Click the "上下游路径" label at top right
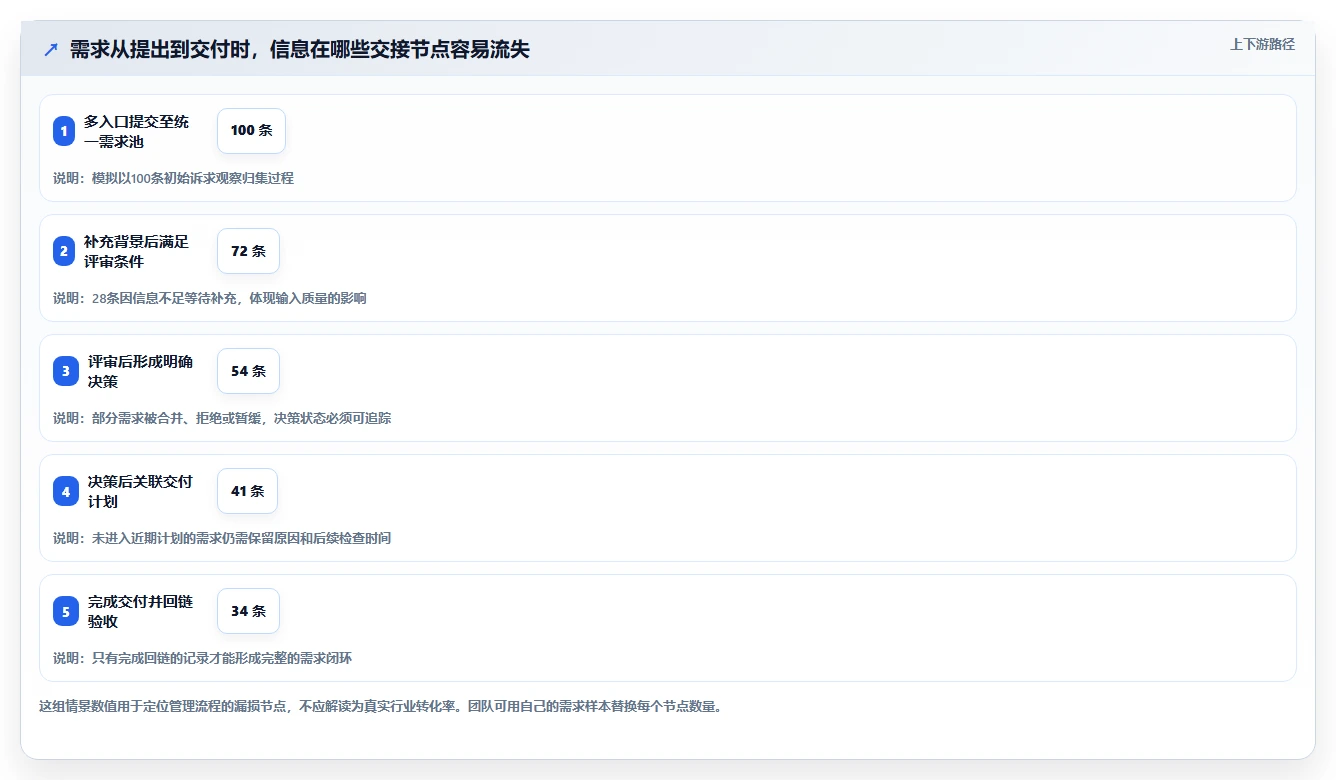 [x=1262, y=44]
